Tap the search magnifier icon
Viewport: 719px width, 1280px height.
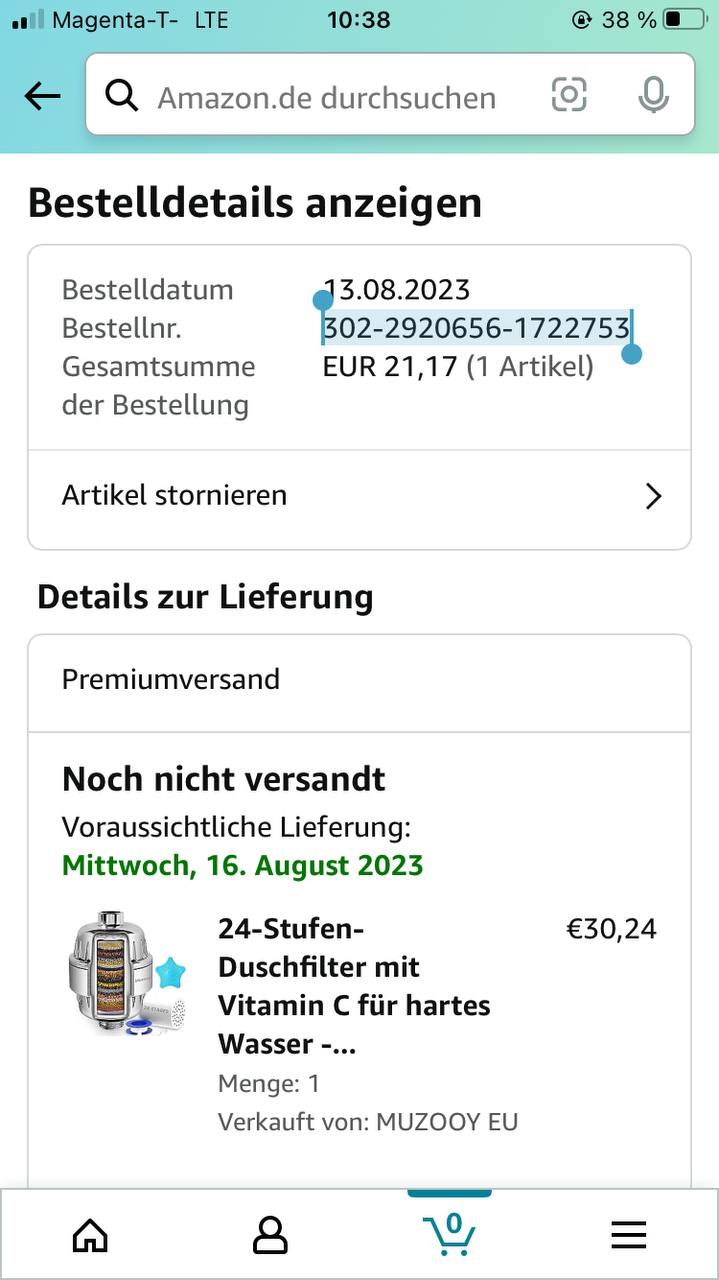(122, 96)
